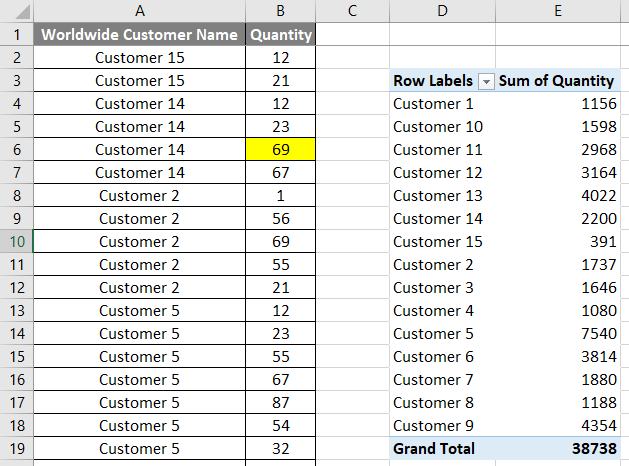Click the Grand Total label
629x466 pixels.
[442, 448]
